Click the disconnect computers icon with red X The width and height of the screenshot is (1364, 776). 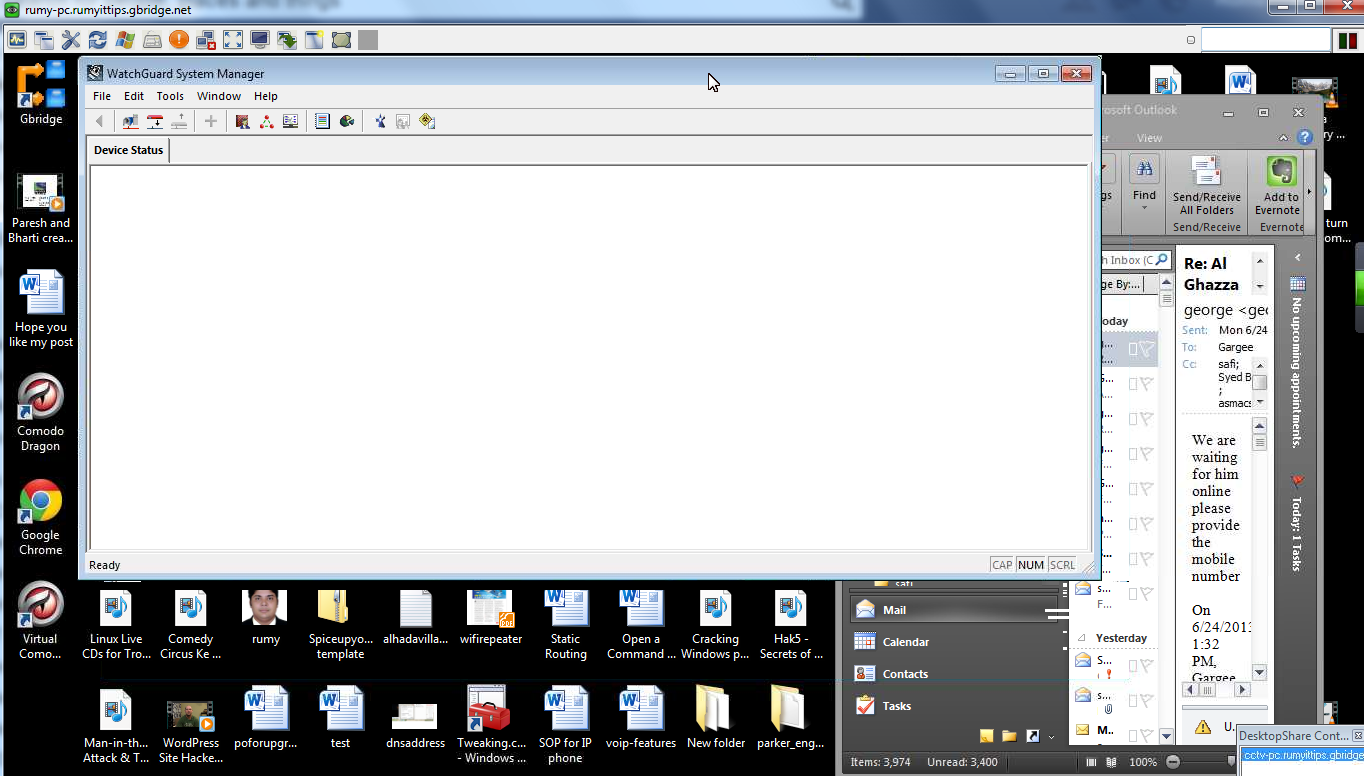(206, 40)
